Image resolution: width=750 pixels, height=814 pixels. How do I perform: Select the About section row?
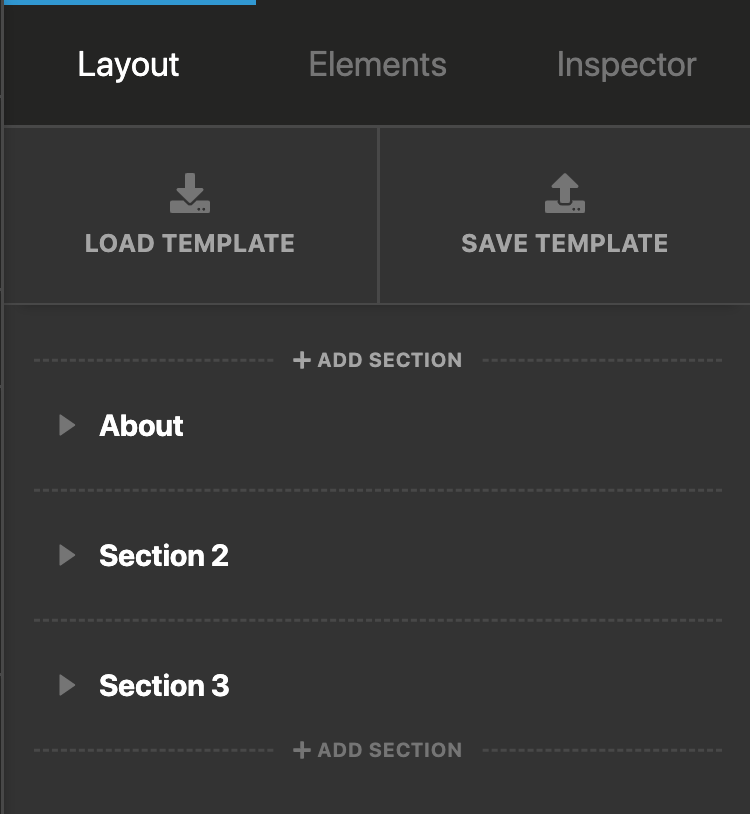pos(377,425)
